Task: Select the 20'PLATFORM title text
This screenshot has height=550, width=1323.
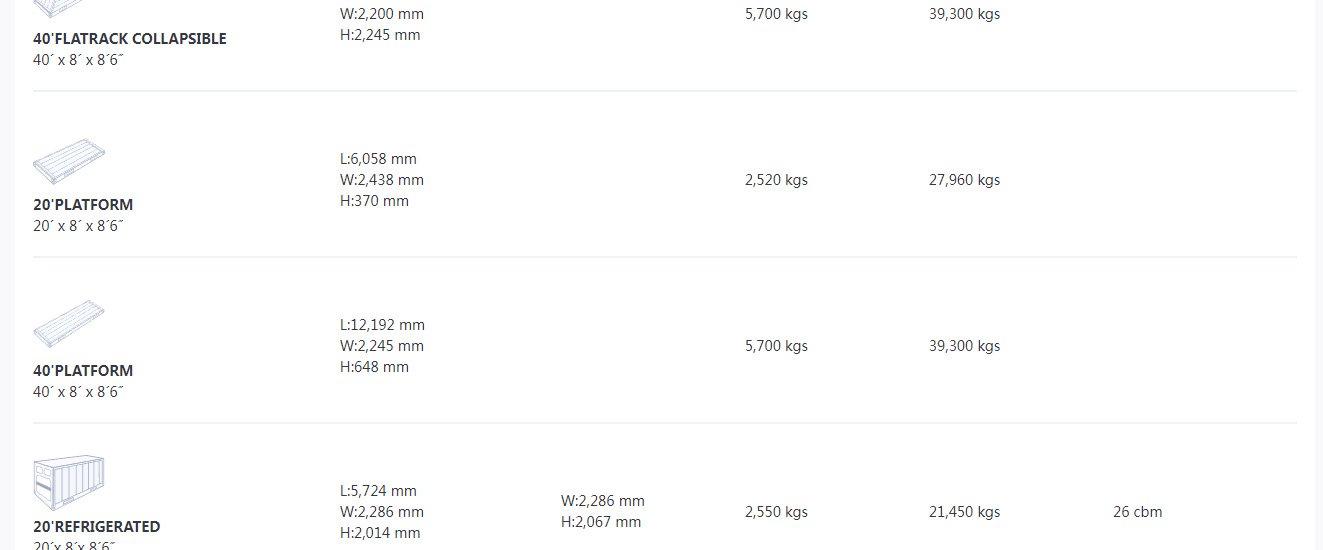Action: point(83,205)
